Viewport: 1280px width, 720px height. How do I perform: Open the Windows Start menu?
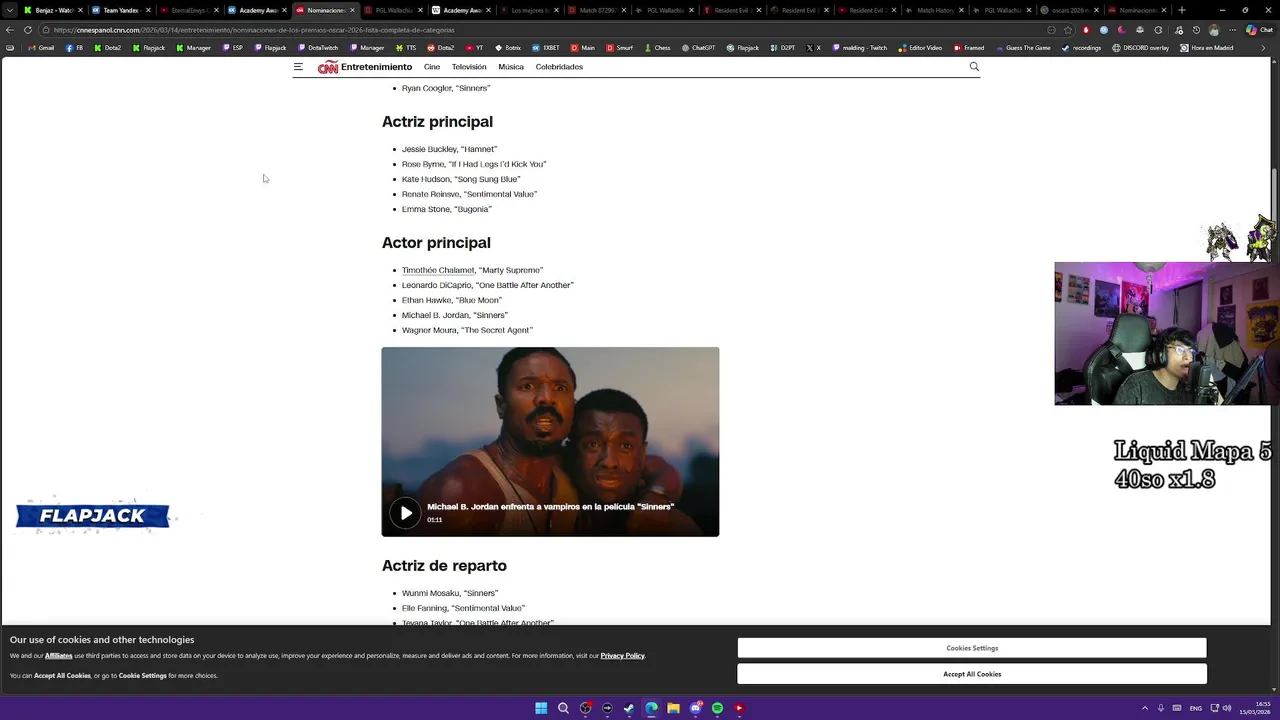pos(541,708)
